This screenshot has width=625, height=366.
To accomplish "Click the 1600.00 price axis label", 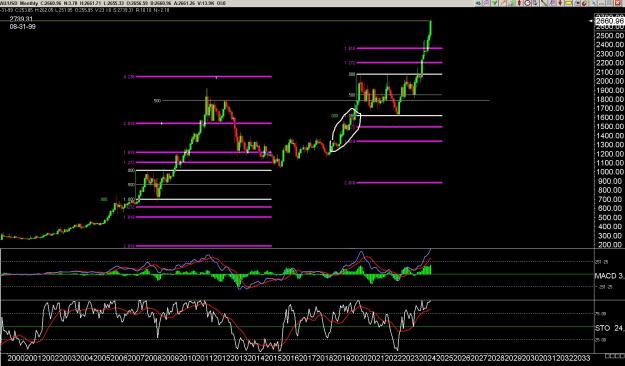I will (610, 117).
